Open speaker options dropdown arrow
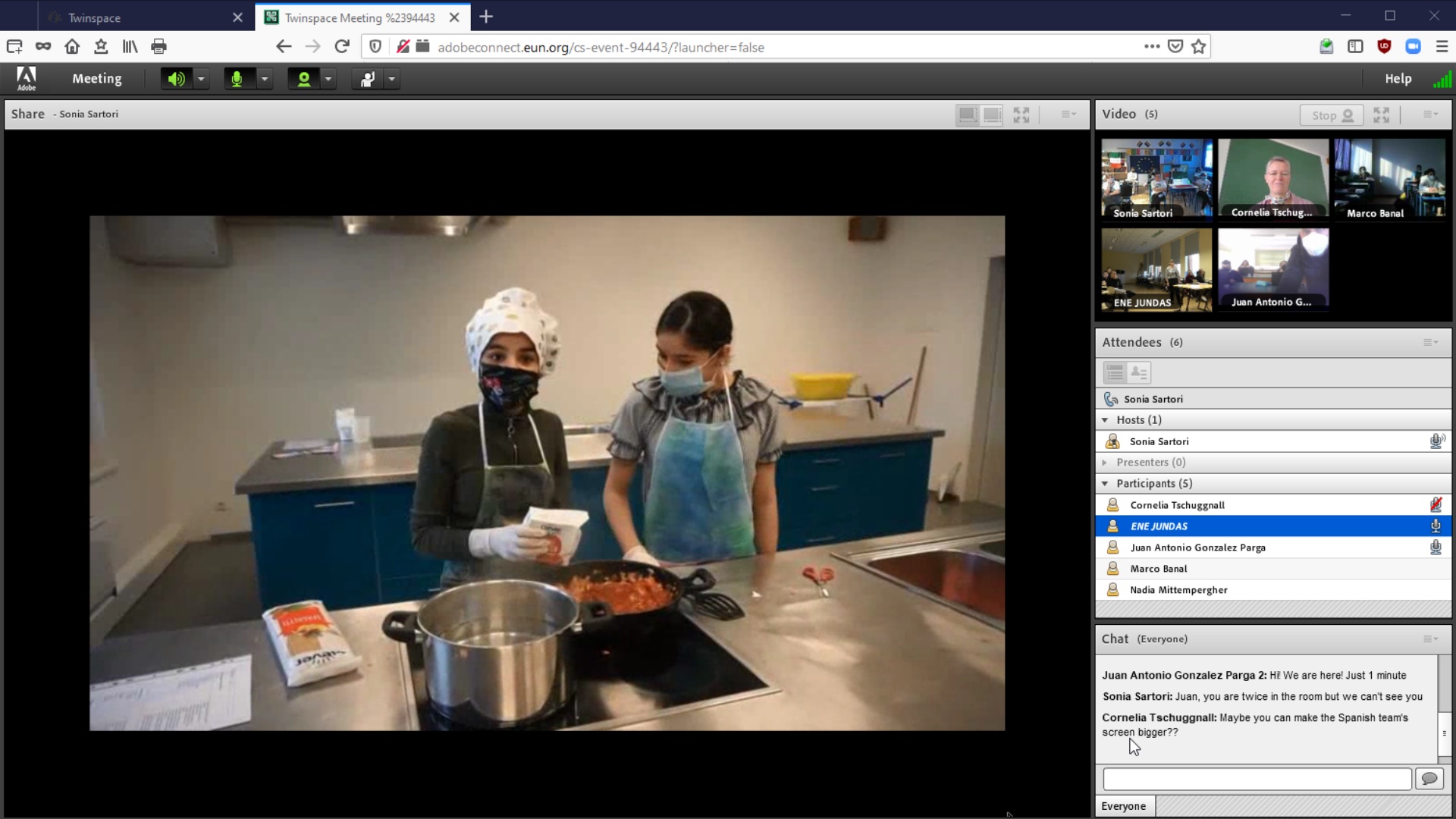This screenshot has height=819, width=1456. [x=201, y=79]
